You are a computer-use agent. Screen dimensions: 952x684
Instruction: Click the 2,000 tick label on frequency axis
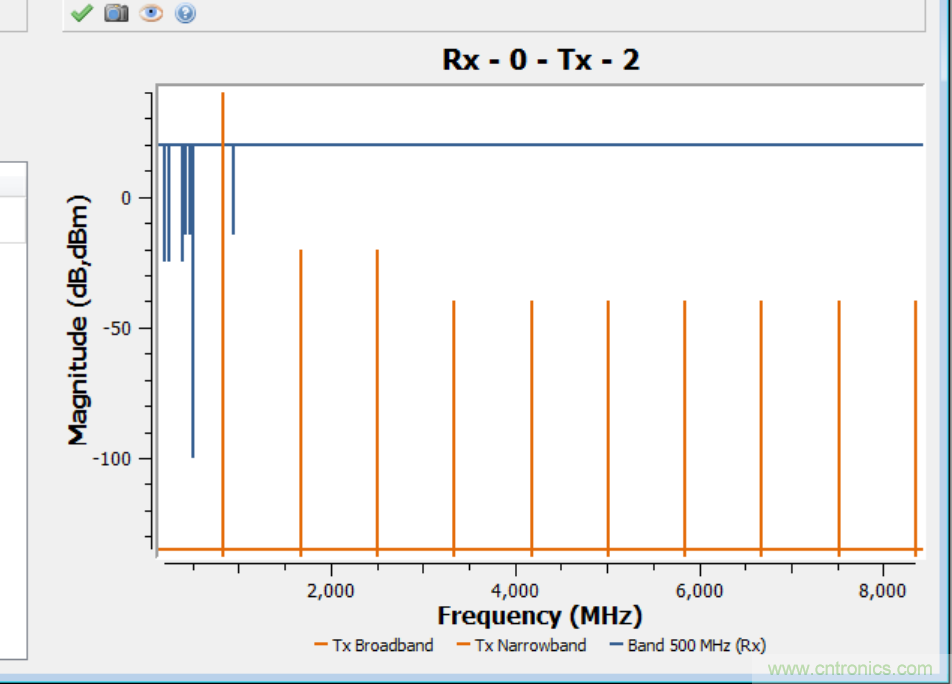coord(330,590)
